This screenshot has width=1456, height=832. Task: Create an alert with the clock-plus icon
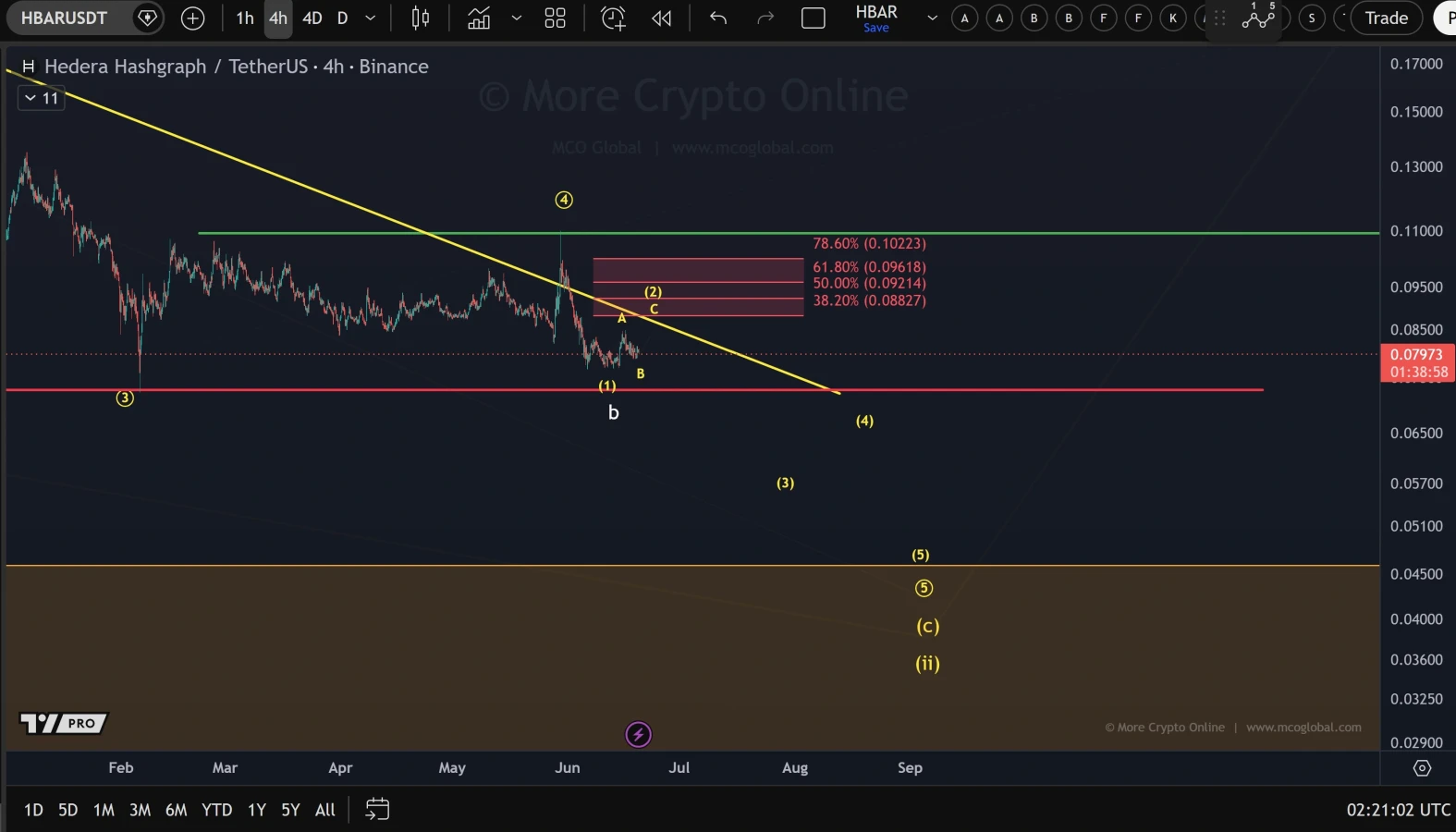[613, 18]
